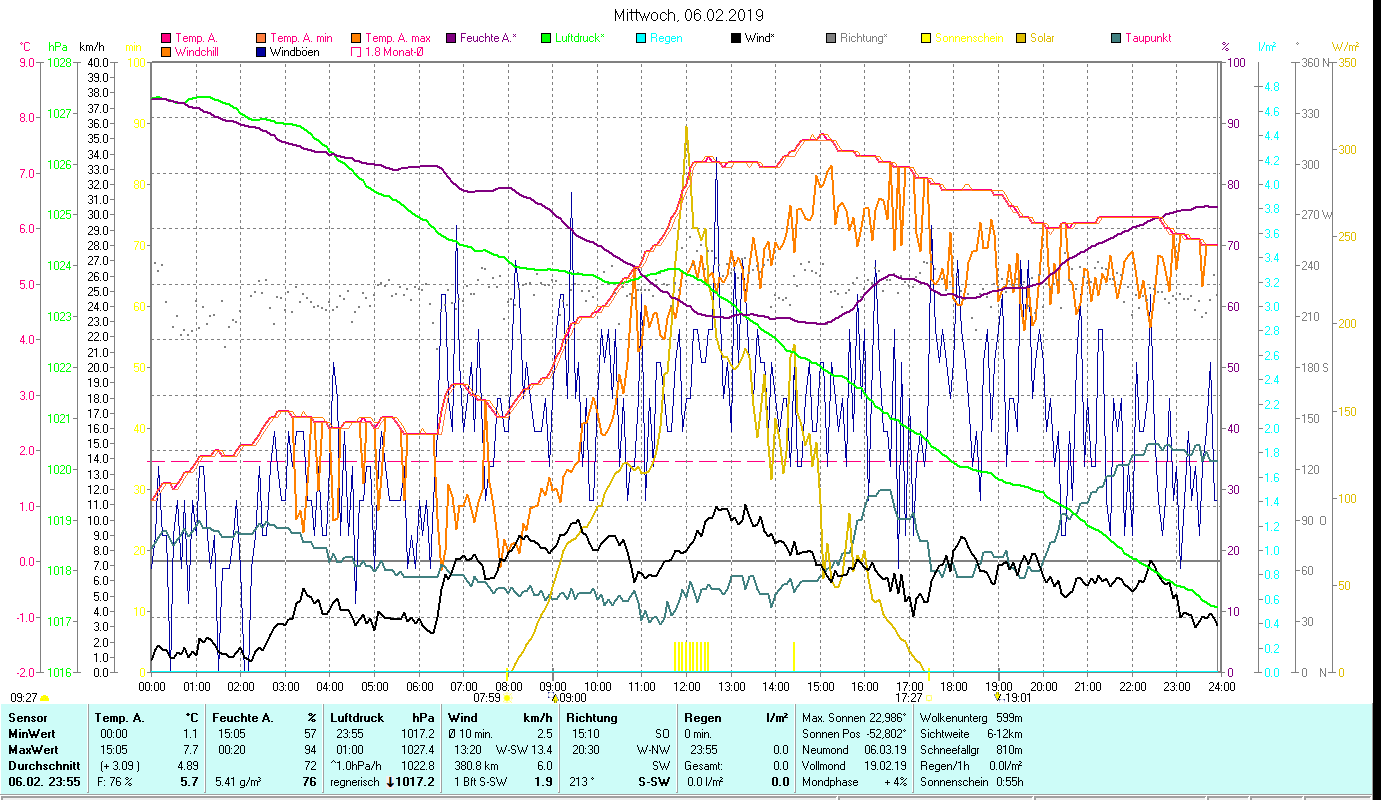Screen dimensions: 1381x800
Task: Click the Sensor table header
Action: (x=27, y=718)
